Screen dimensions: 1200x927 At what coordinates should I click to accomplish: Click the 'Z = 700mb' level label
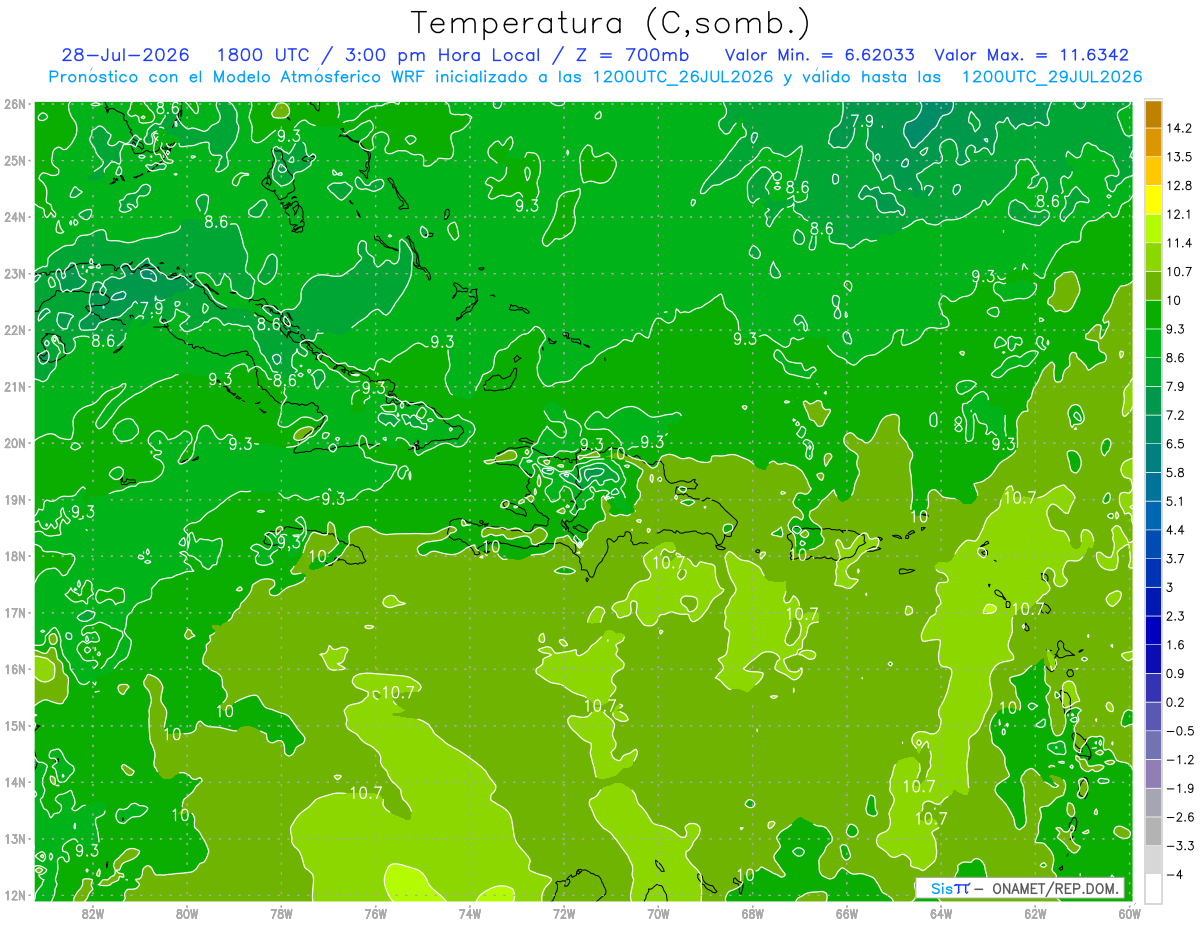[631, 55]
